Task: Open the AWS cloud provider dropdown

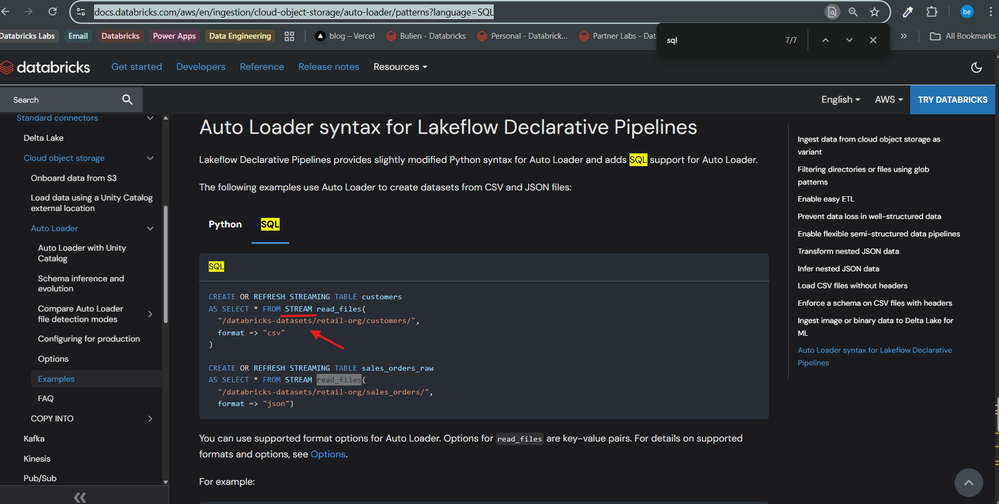Action: (x=888, y=99)
